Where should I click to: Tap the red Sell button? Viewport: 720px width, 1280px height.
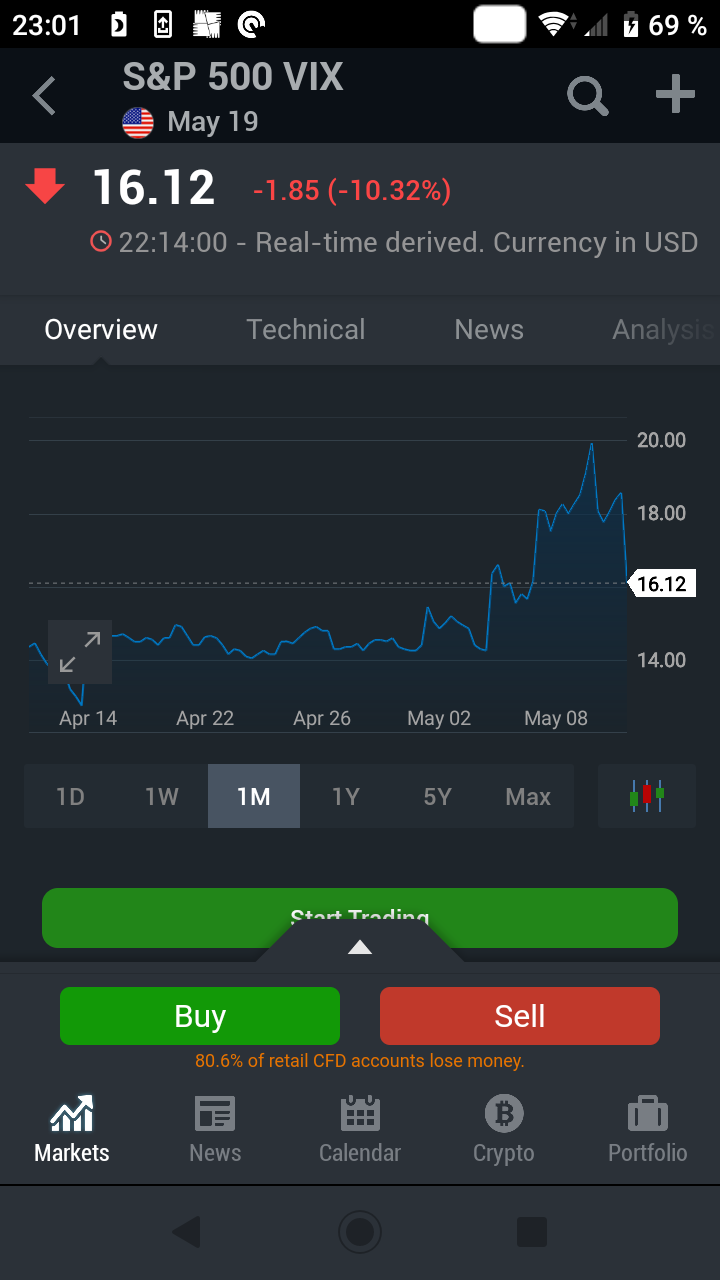520,1016
